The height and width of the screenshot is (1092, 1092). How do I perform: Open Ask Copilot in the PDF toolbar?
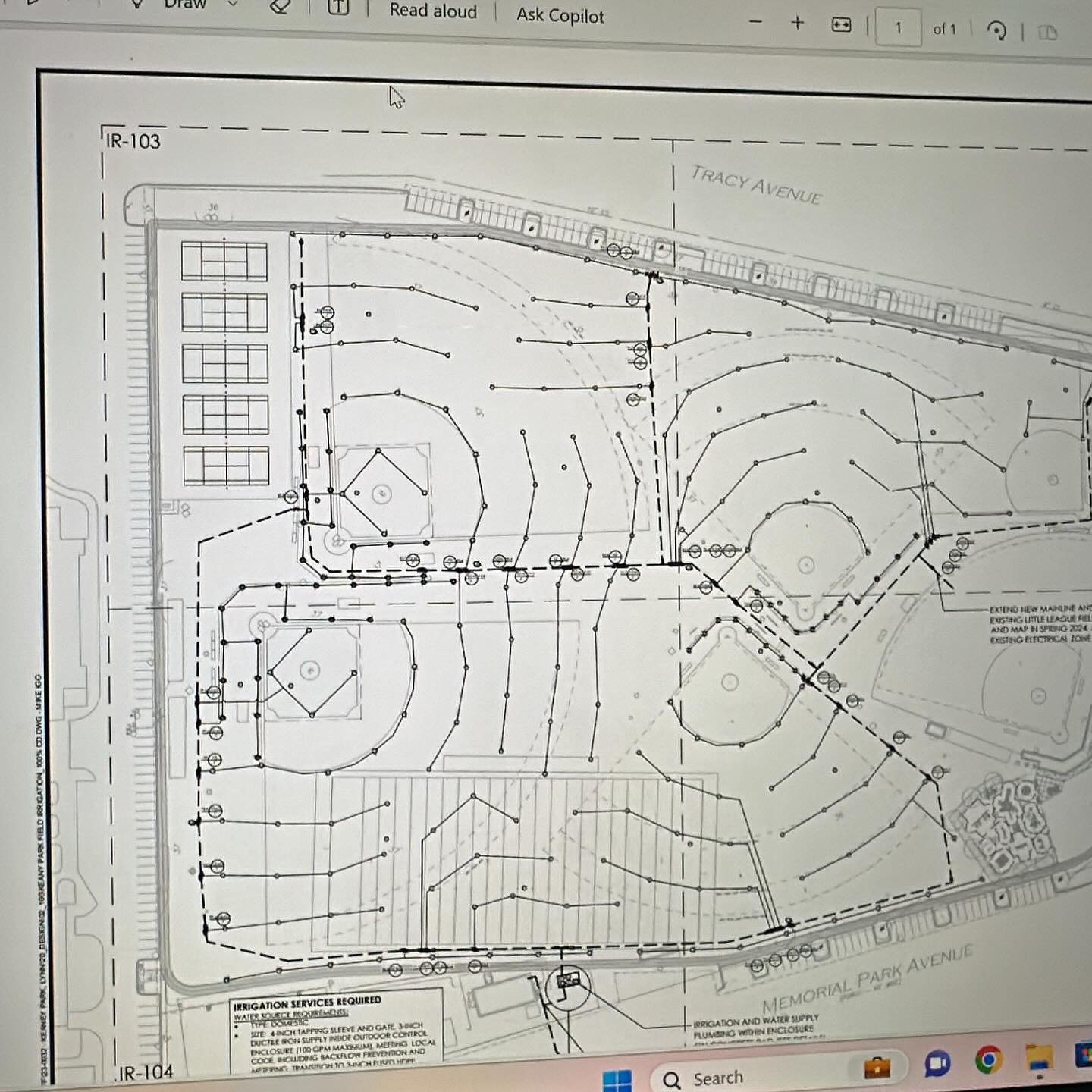[x=560, y=15]
